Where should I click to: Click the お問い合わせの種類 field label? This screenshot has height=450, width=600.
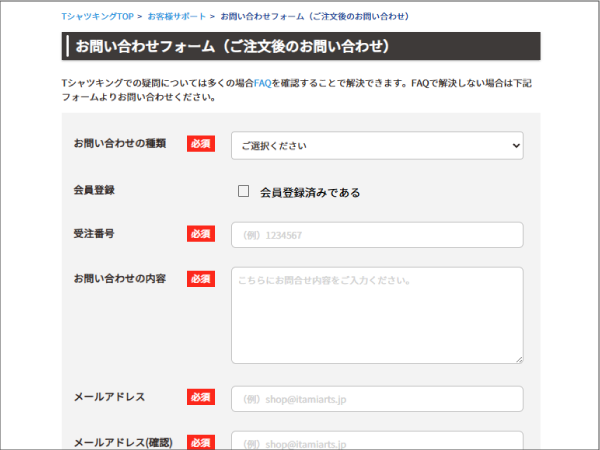(119, 144)
